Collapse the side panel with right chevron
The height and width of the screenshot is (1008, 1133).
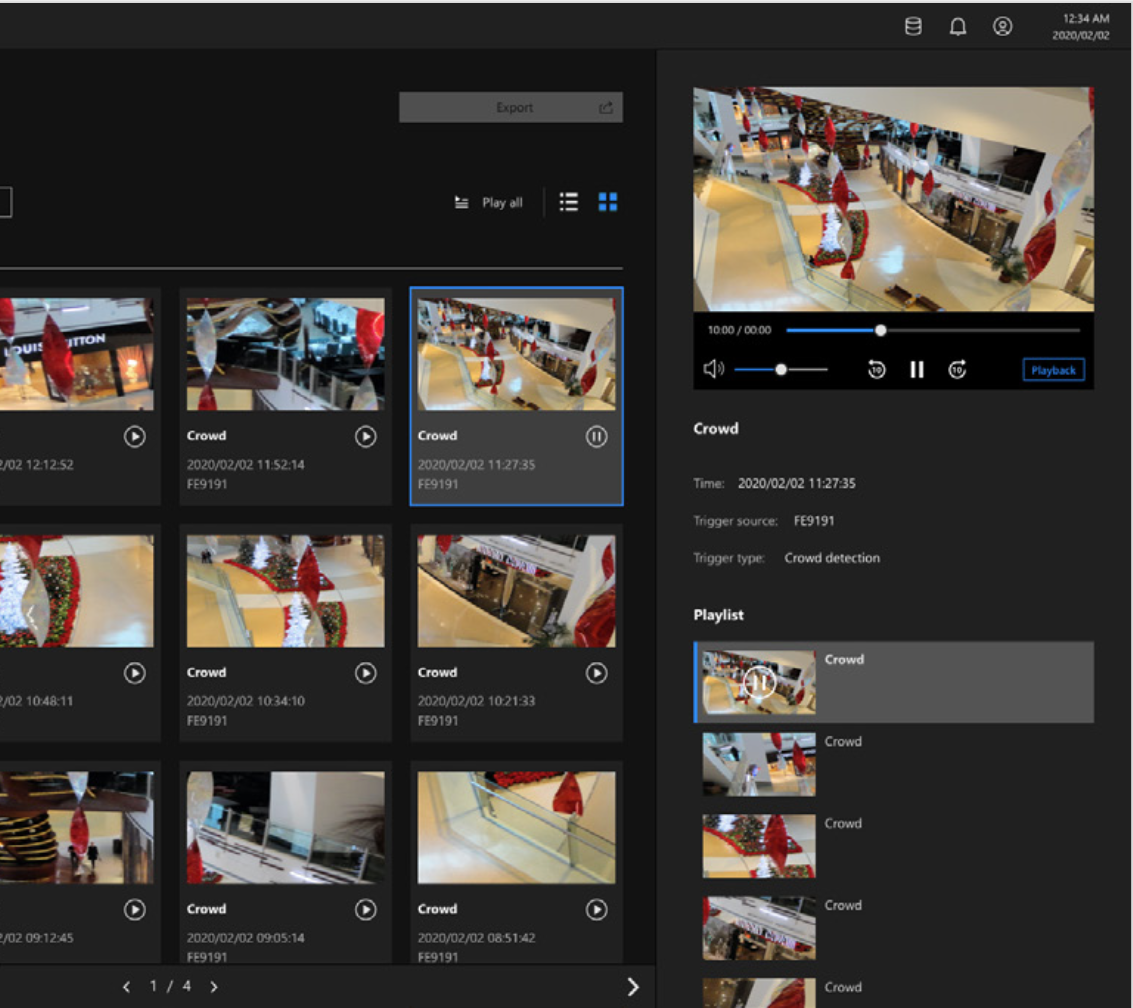[x=632, y=987]
